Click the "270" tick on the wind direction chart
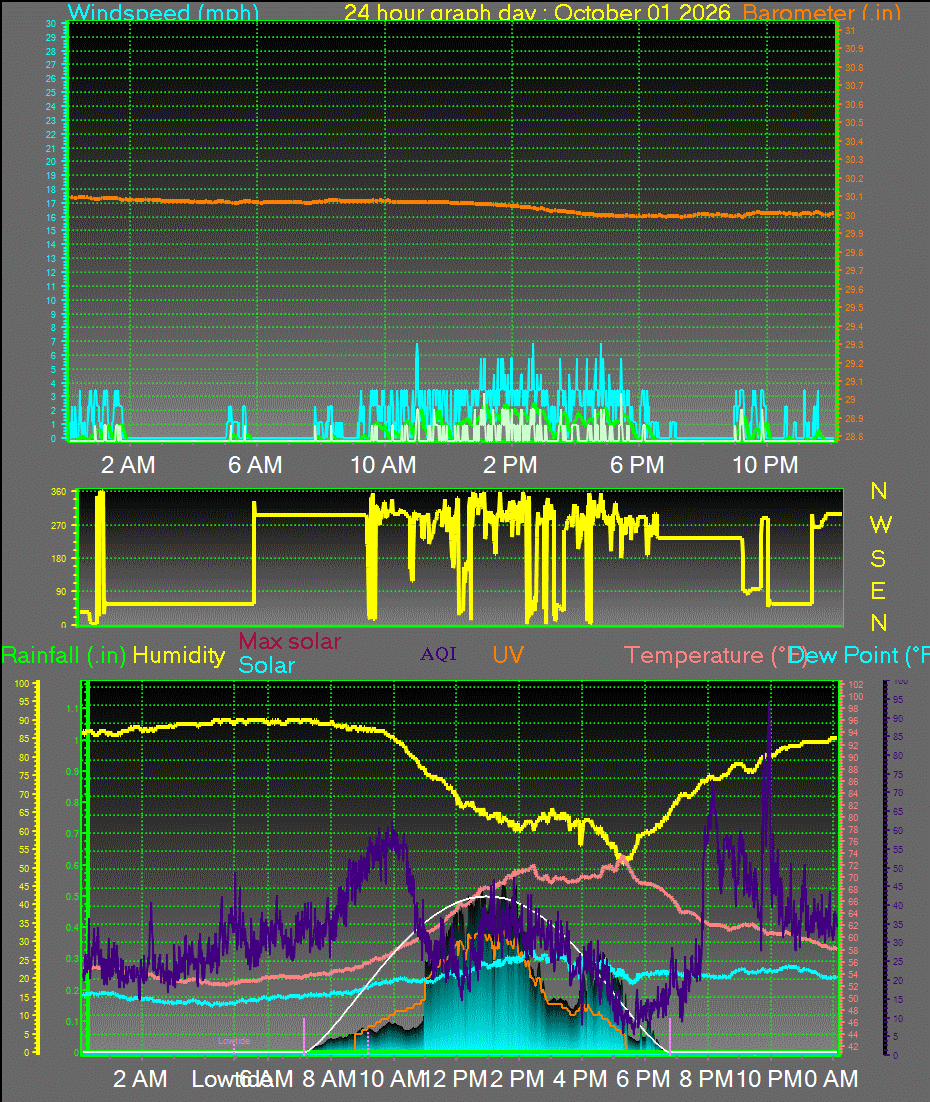The image size is (930, 1102). (x=58, y=526)
